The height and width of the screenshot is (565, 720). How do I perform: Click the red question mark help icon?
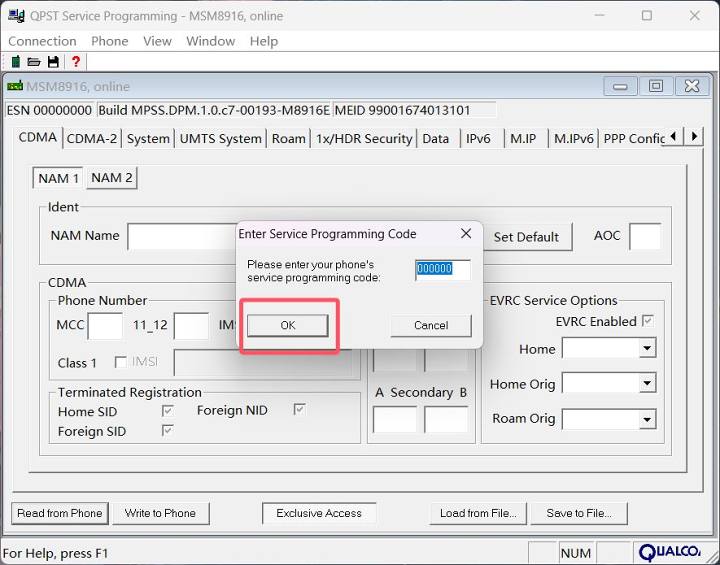click(75, 62)
